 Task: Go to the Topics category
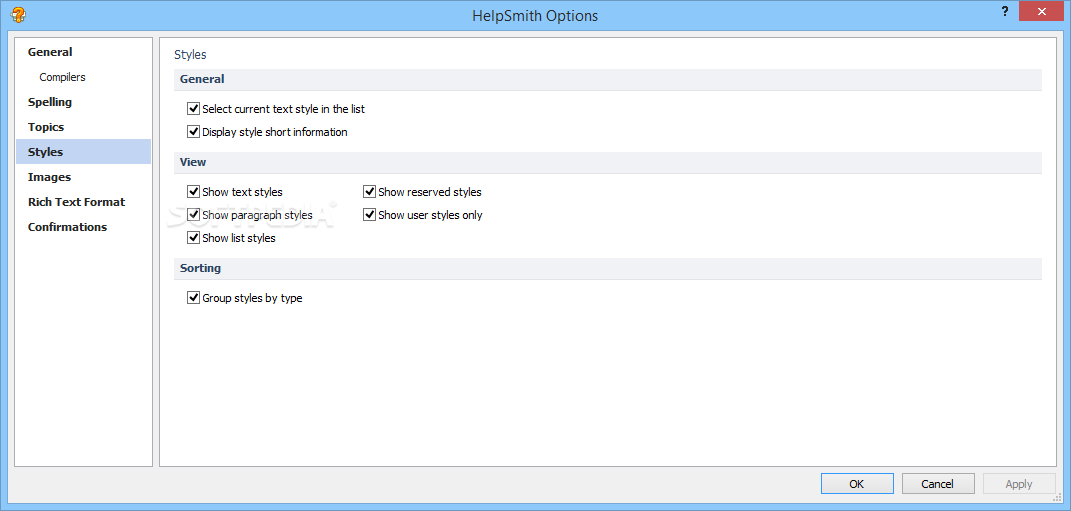tap(83, 127)
